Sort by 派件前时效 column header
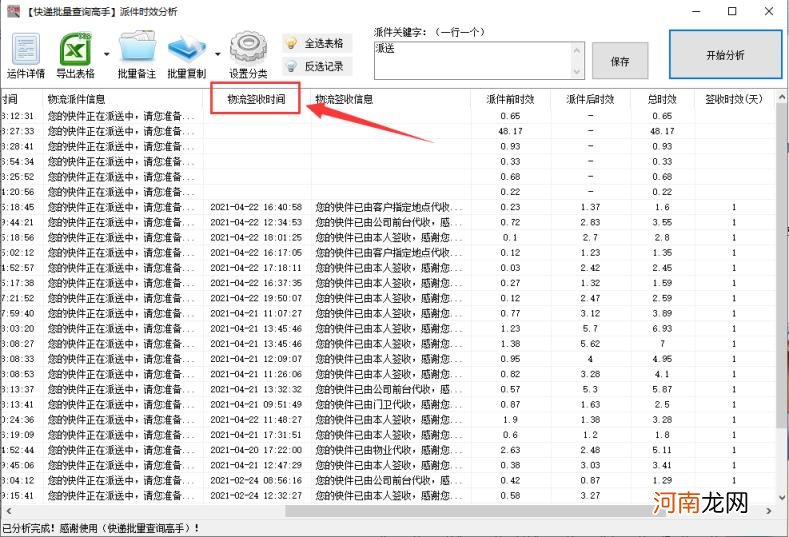Image resolution: width=789 pixels, height=537 pixels. click(511, 99)
